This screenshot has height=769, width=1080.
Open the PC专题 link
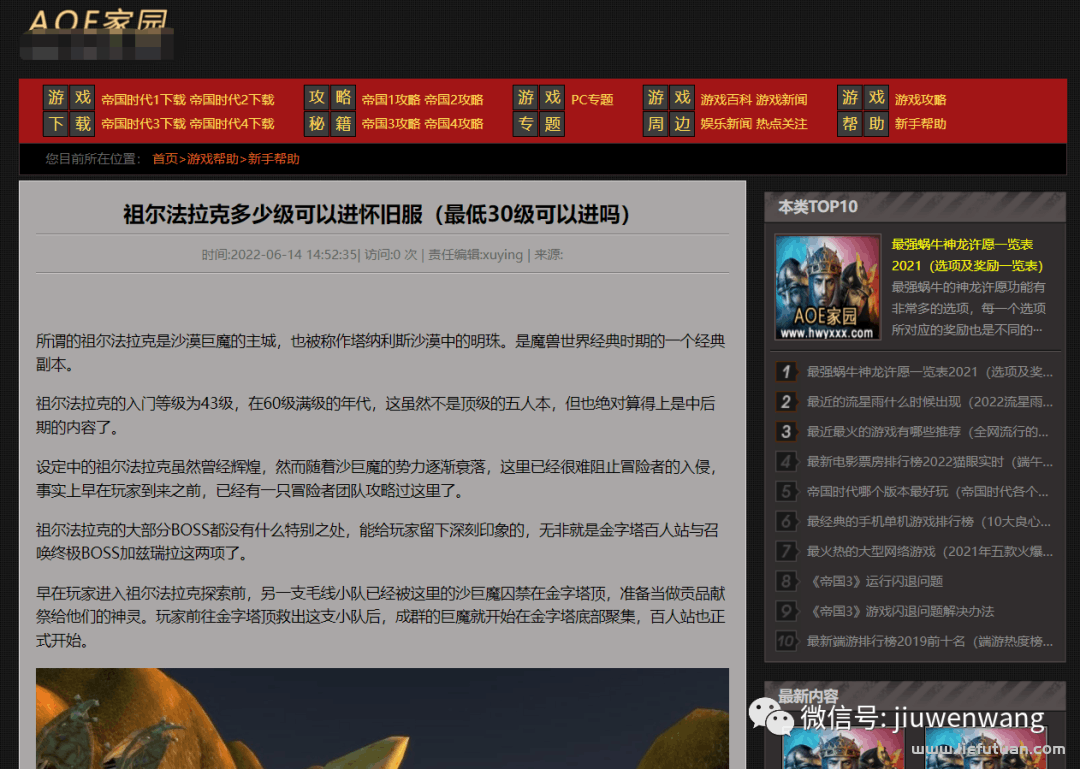pos(592,100)
